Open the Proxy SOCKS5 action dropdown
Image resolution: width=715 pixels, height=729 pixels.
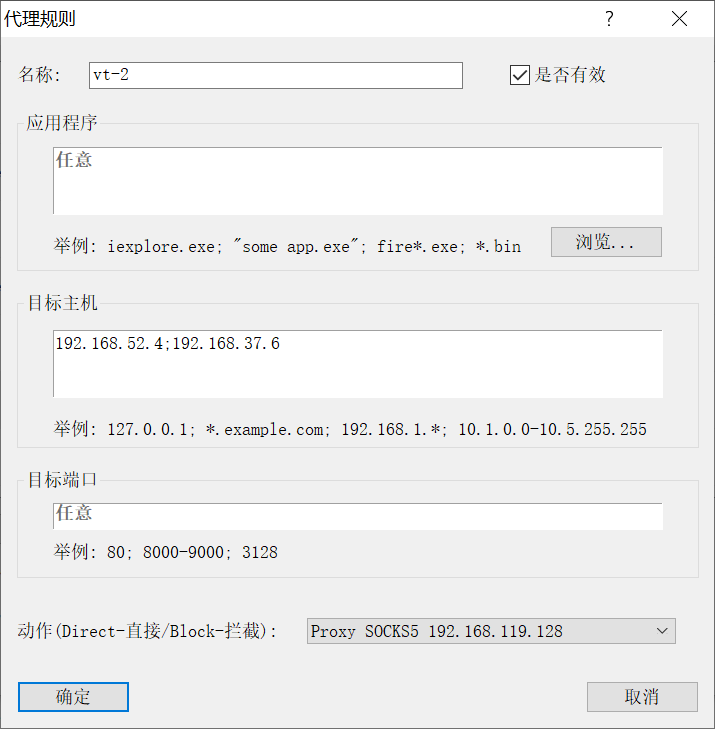click(x=491, y=631)
